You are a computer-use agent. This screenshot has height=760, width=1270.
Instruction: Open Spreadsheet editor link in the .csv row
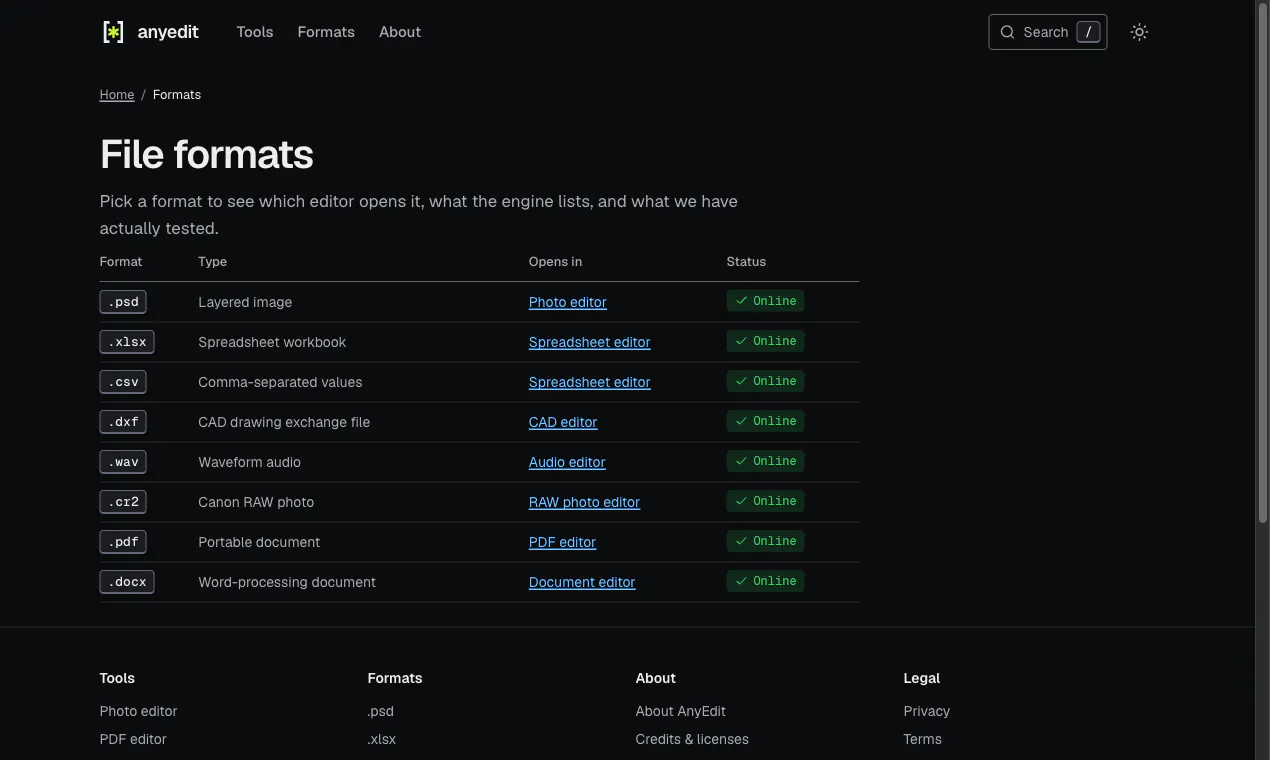point(590,382)
